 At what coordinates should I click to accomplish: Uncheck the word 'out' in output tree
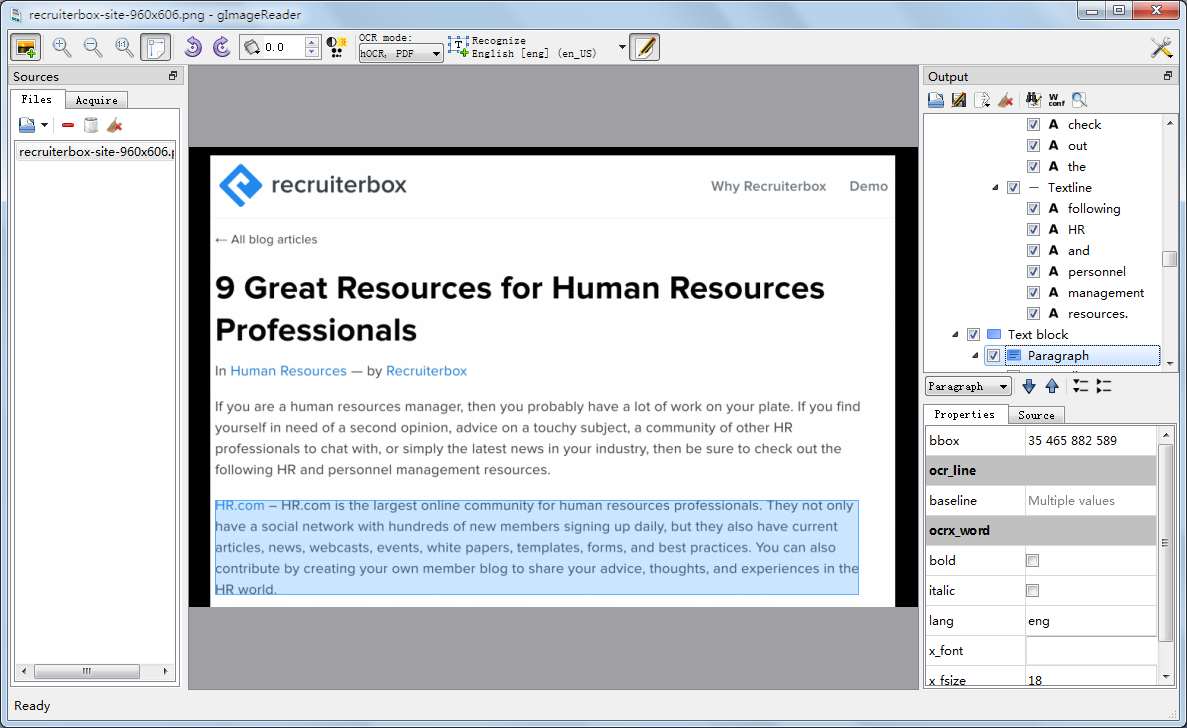(x=1033, y=145)
